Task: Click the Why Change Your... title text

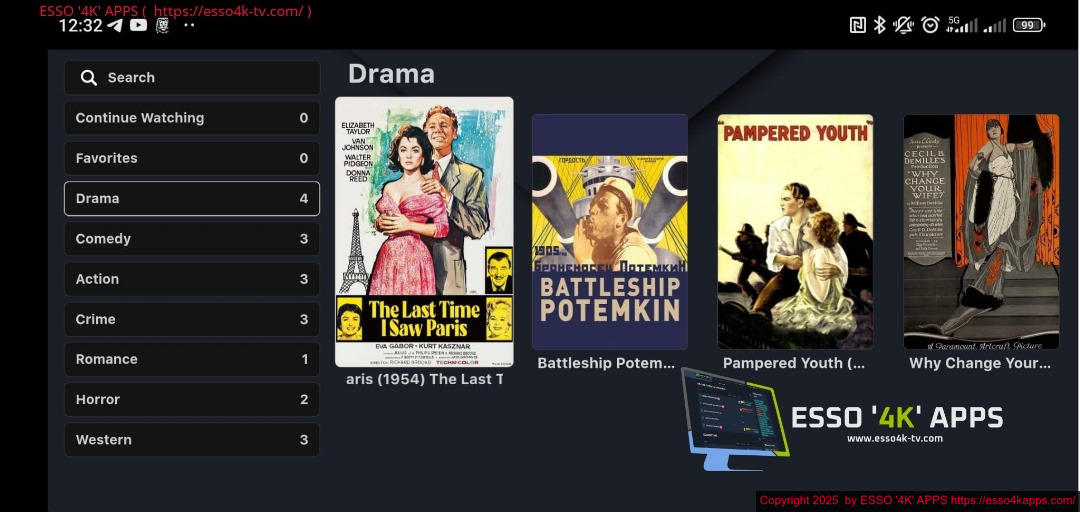Action: coord(980,363)
